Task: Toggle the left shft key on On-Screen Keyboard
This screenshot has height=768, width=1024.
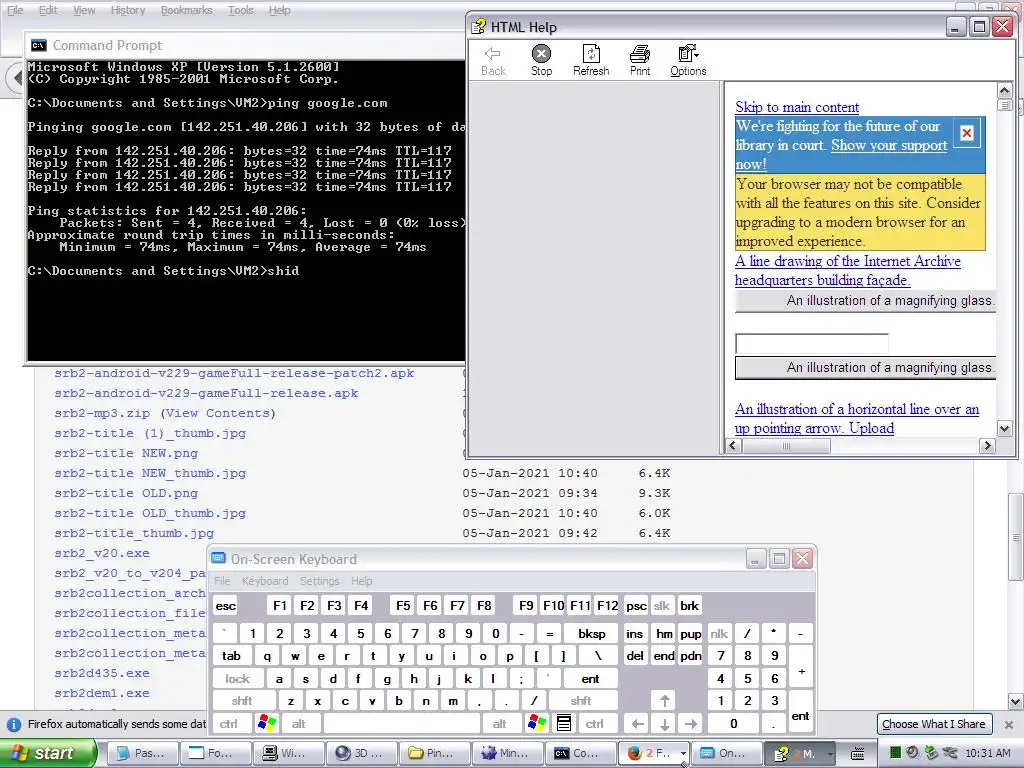Action: tap(242, 701)
